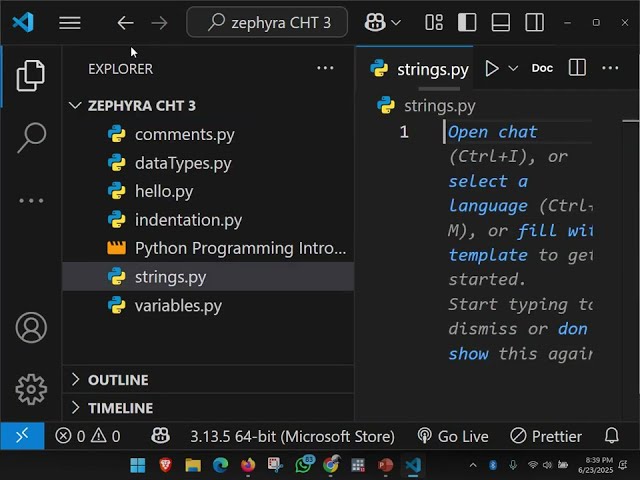Open comments.py in the explorer
The height and width of the screenshot is (480, 640).
208,134
